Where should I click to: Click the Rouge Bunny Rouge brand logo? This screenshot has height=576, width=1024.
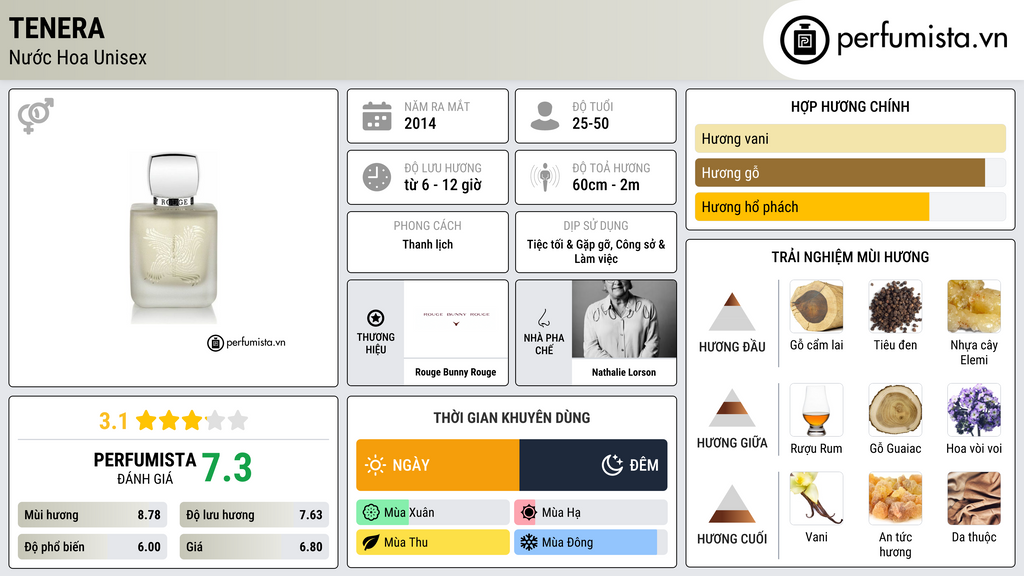click(x=456, y=318)
